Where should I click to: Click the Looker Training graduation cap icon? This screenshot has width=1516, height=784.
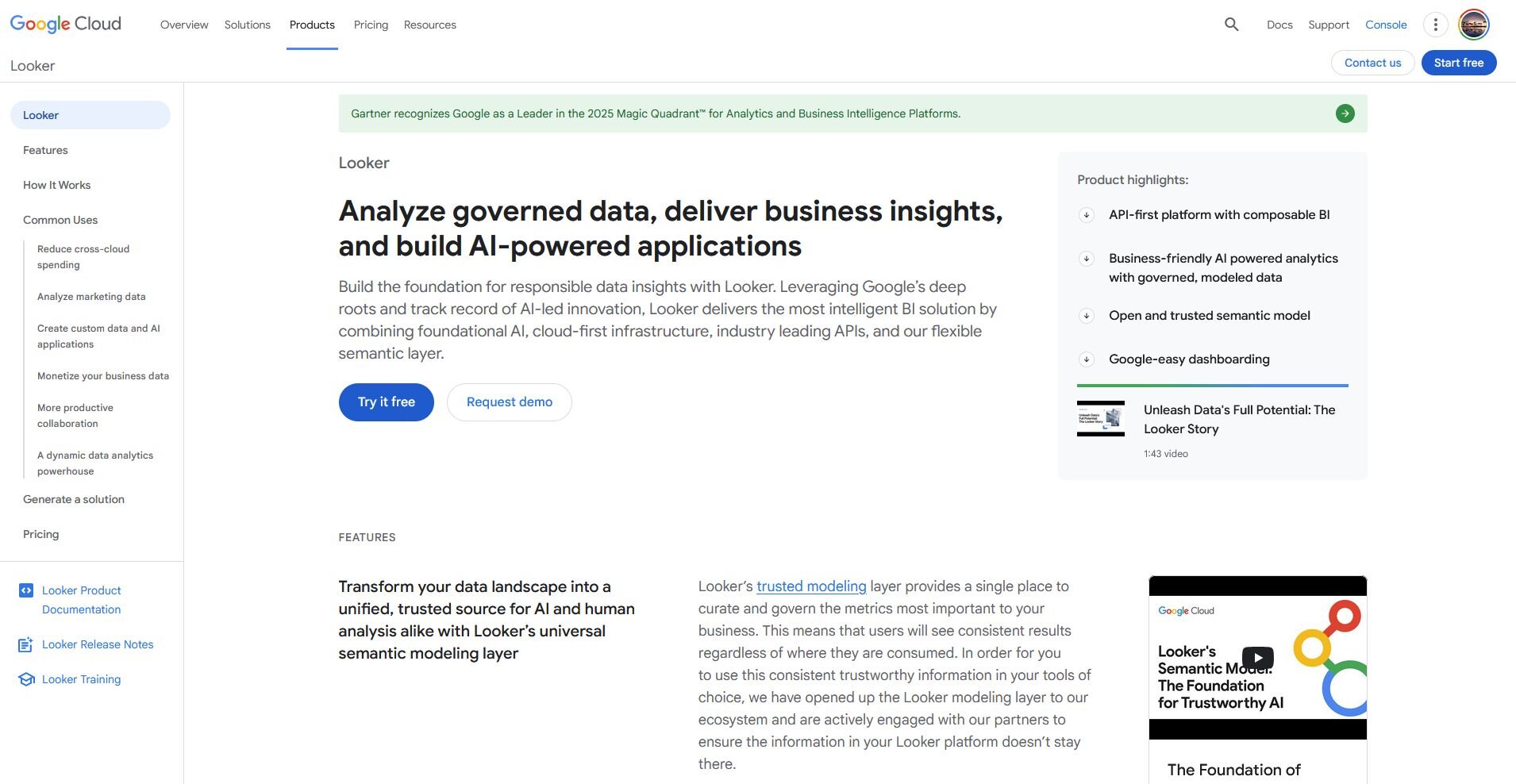tap(26, 679)
